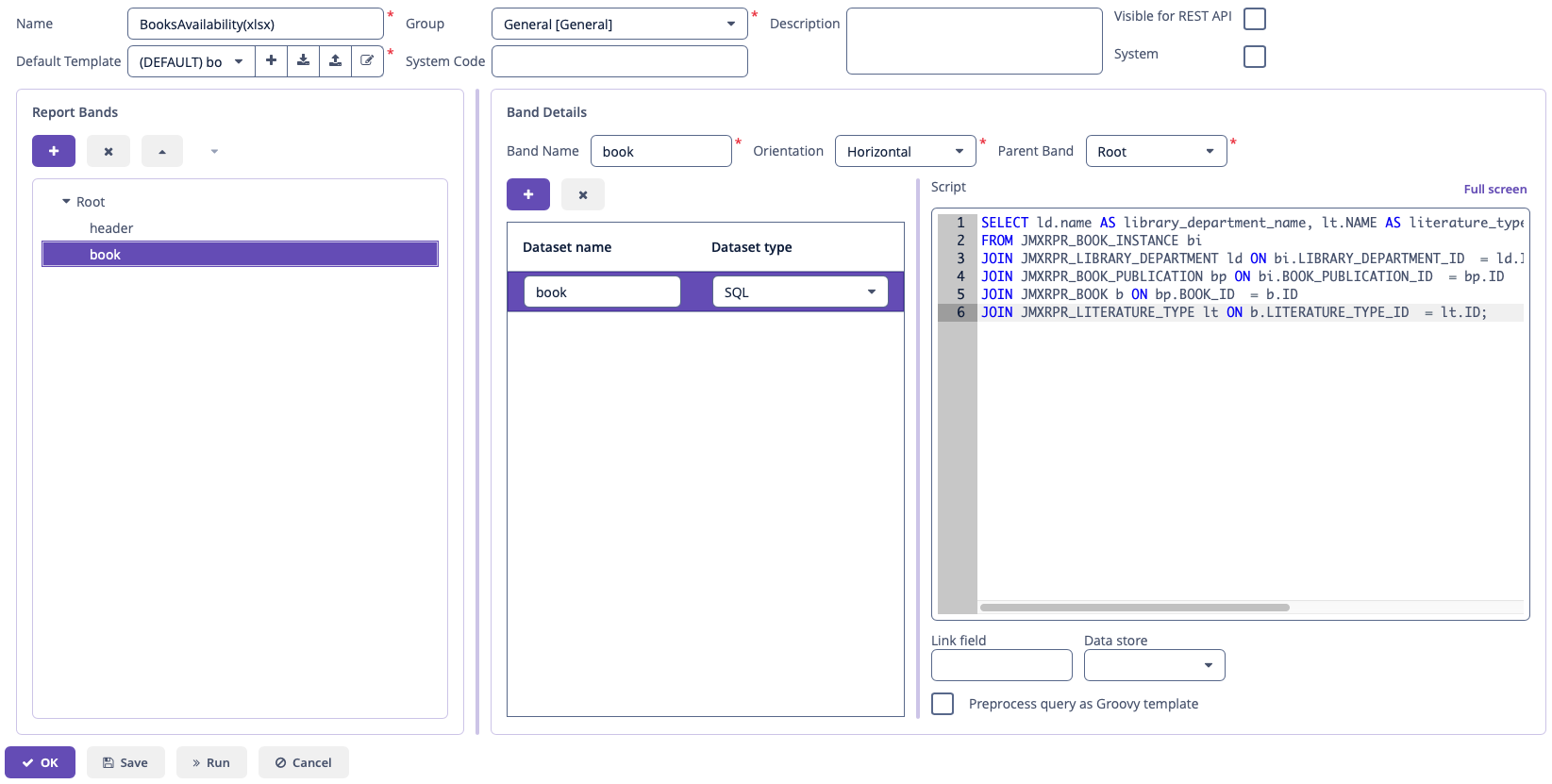Click the Band Name input field
The height and width of the screenshot is (784, 1552).
pyautogui.click(x=661, y=151)
